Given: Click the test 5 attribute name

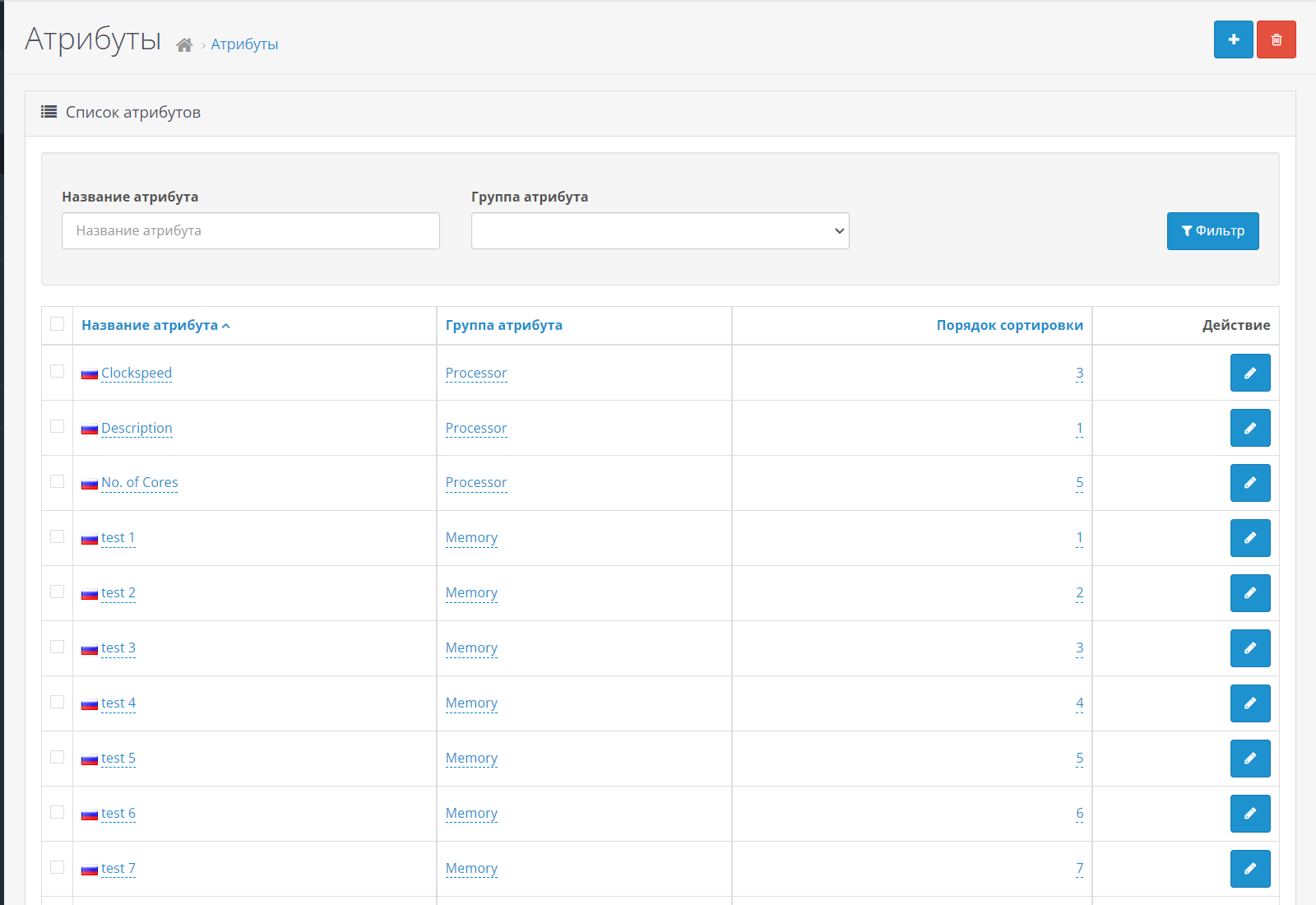Looking at the screenshot, I should pyautogui.click(x=118, y=758).
